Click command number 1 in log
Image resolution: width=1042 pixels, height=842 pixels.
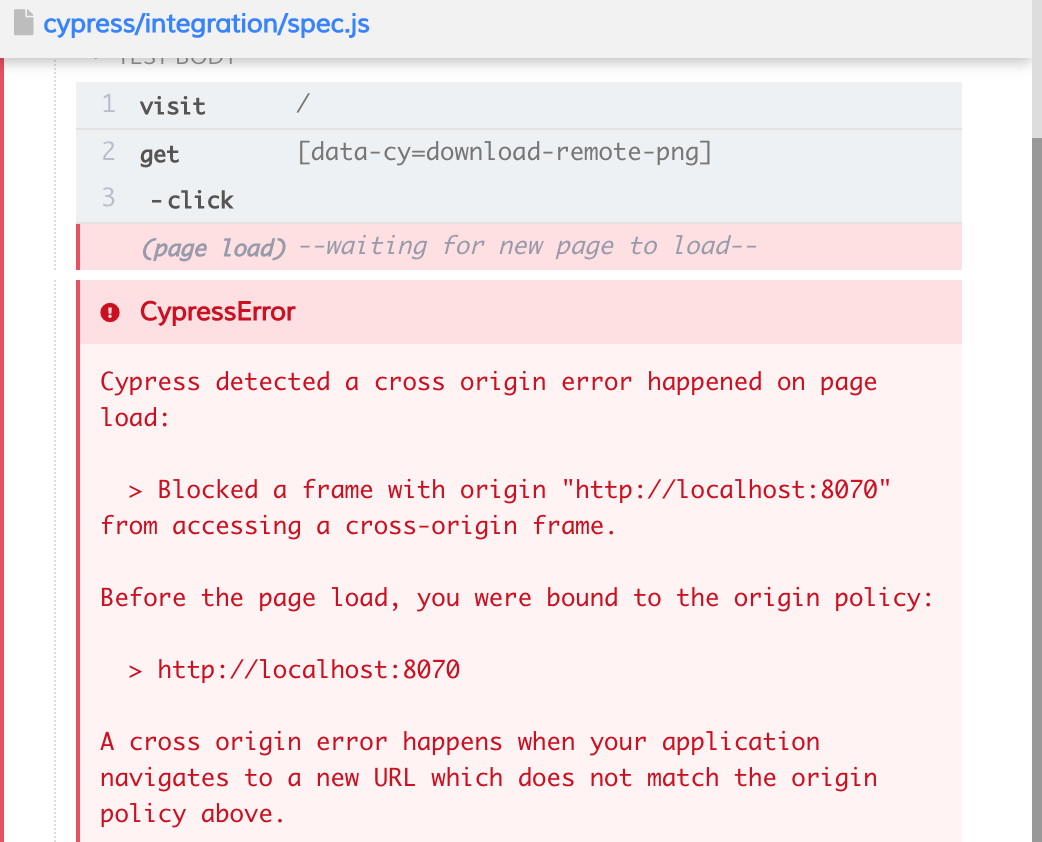pyautogui.click(x=108, y=104)
